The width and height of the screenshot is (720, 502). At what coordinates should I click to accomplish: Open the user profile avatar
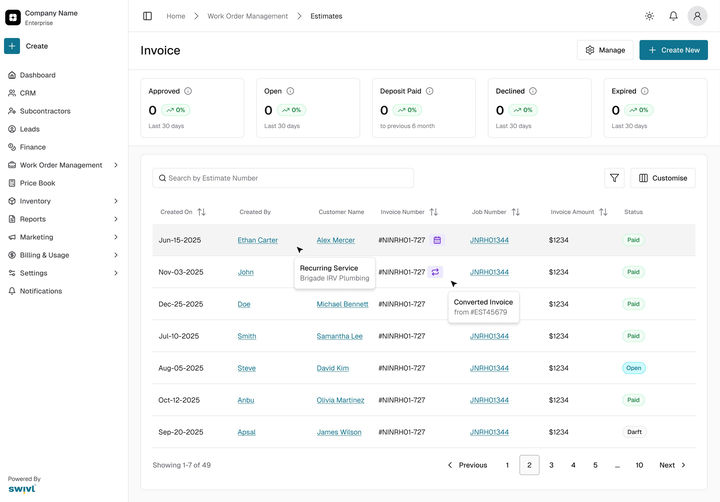697,16
